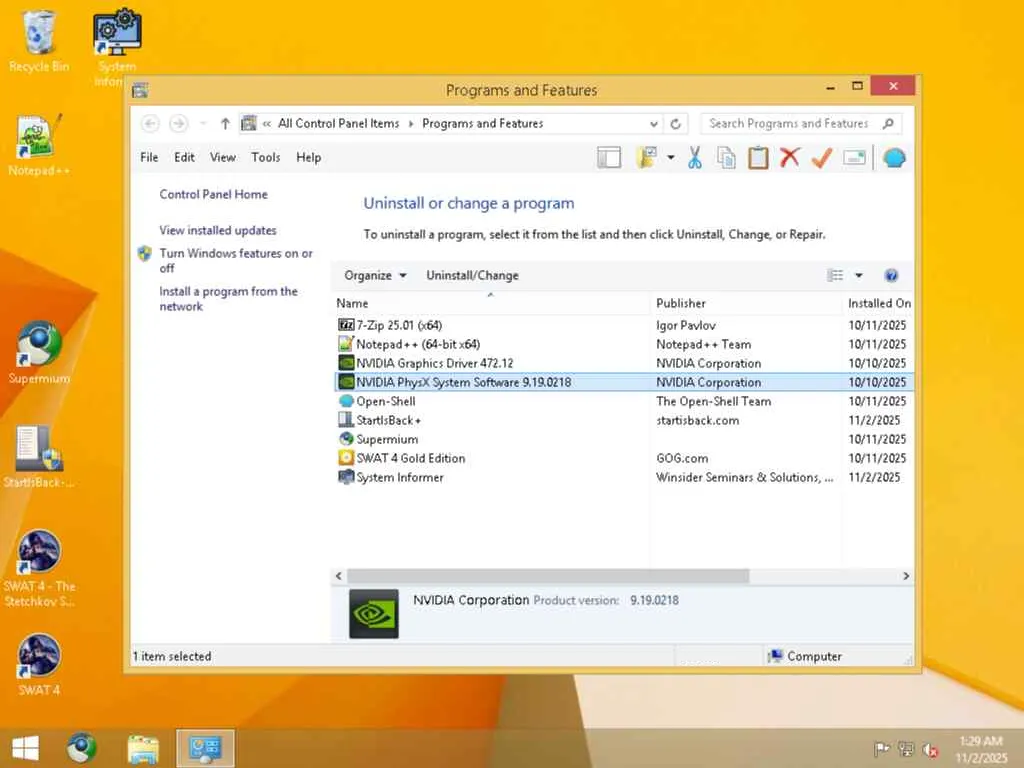Sort by the Publisher column header

(746, 303)
